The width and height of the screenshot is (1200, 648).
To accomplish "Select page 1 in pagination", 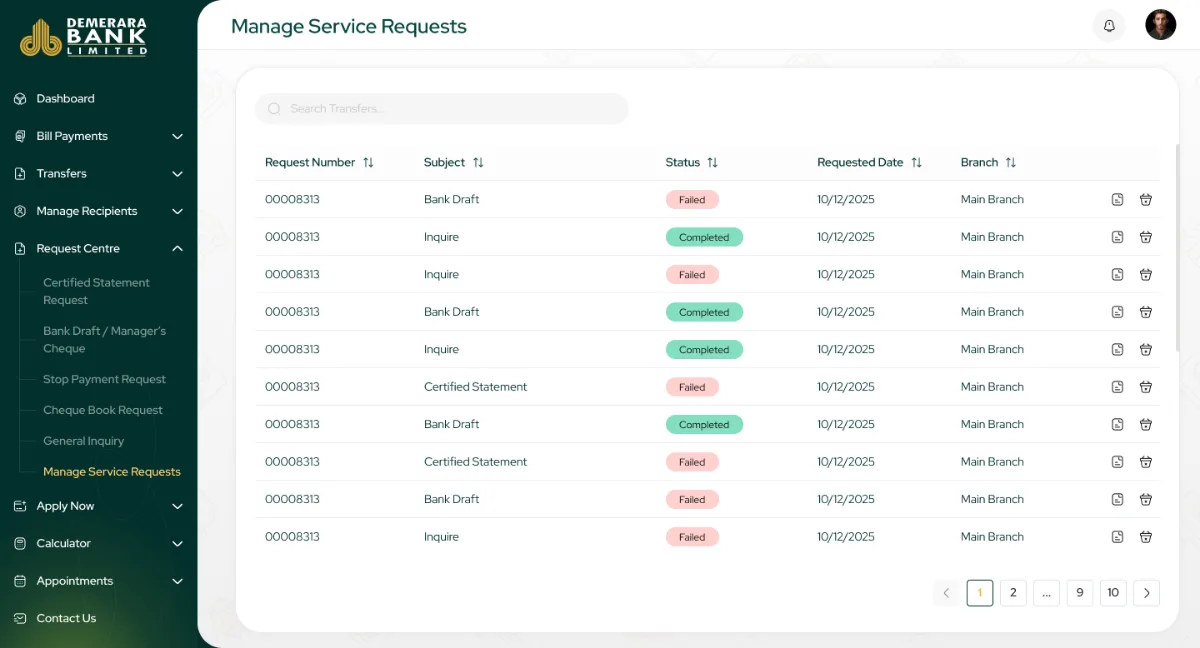I will [980, 593].
